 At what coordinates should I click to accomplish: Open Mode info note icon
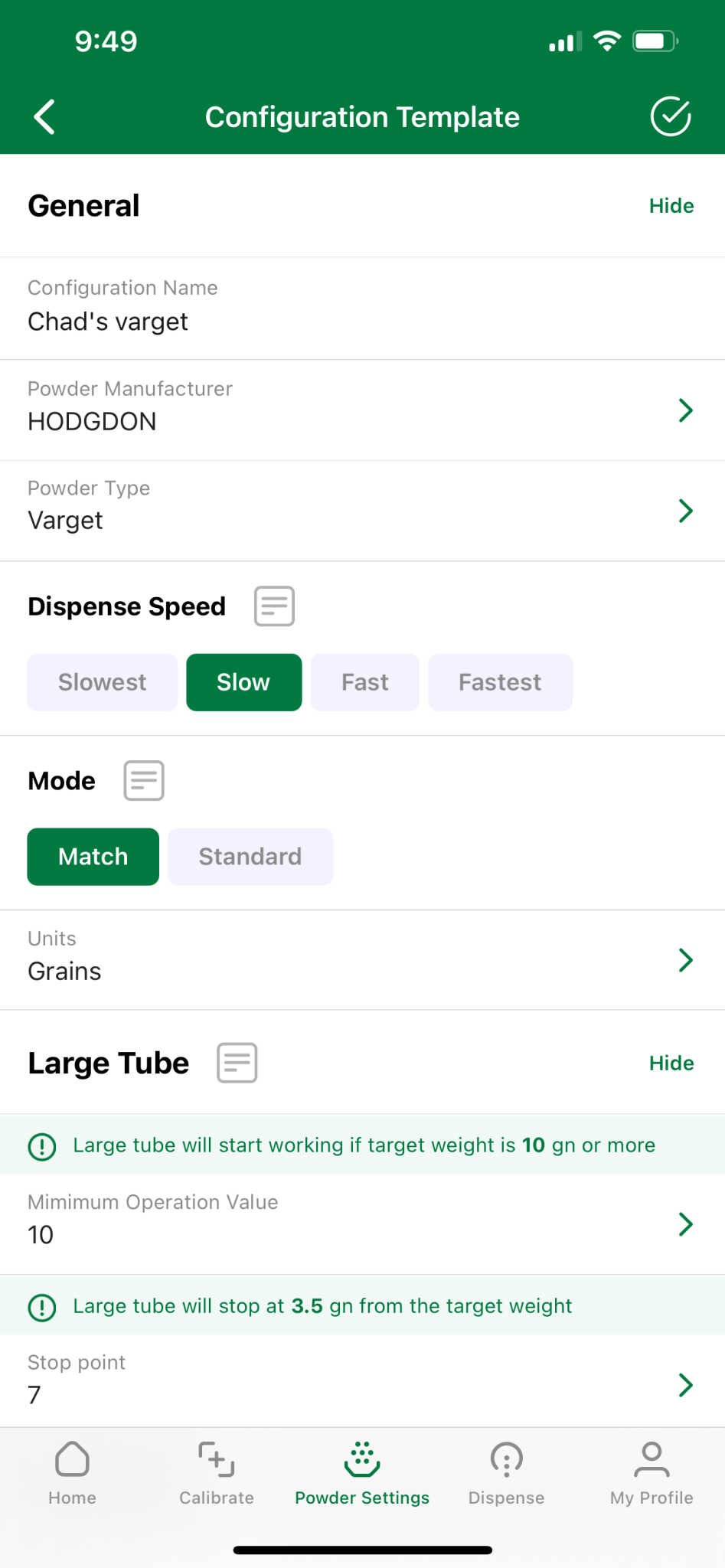click(144, 781)
